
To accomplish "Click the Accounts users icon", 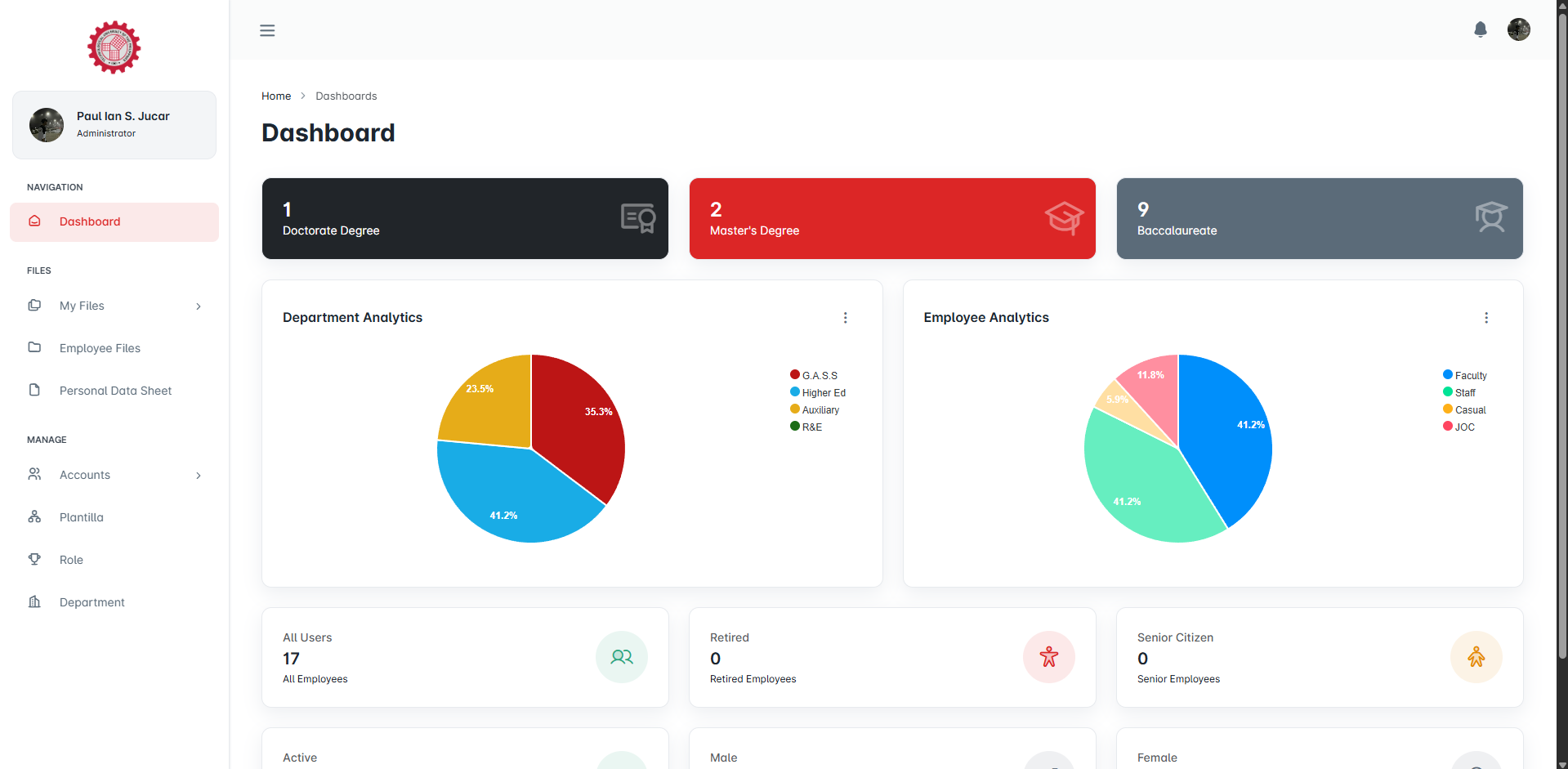I will click(34, 474).
